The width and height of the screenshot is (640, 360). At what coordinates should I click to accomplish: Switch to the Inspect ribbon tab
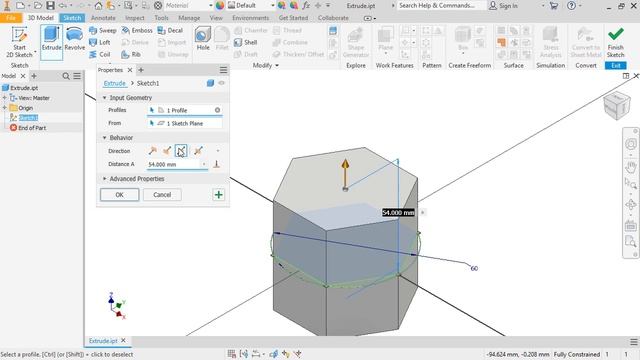click(135, 18)
